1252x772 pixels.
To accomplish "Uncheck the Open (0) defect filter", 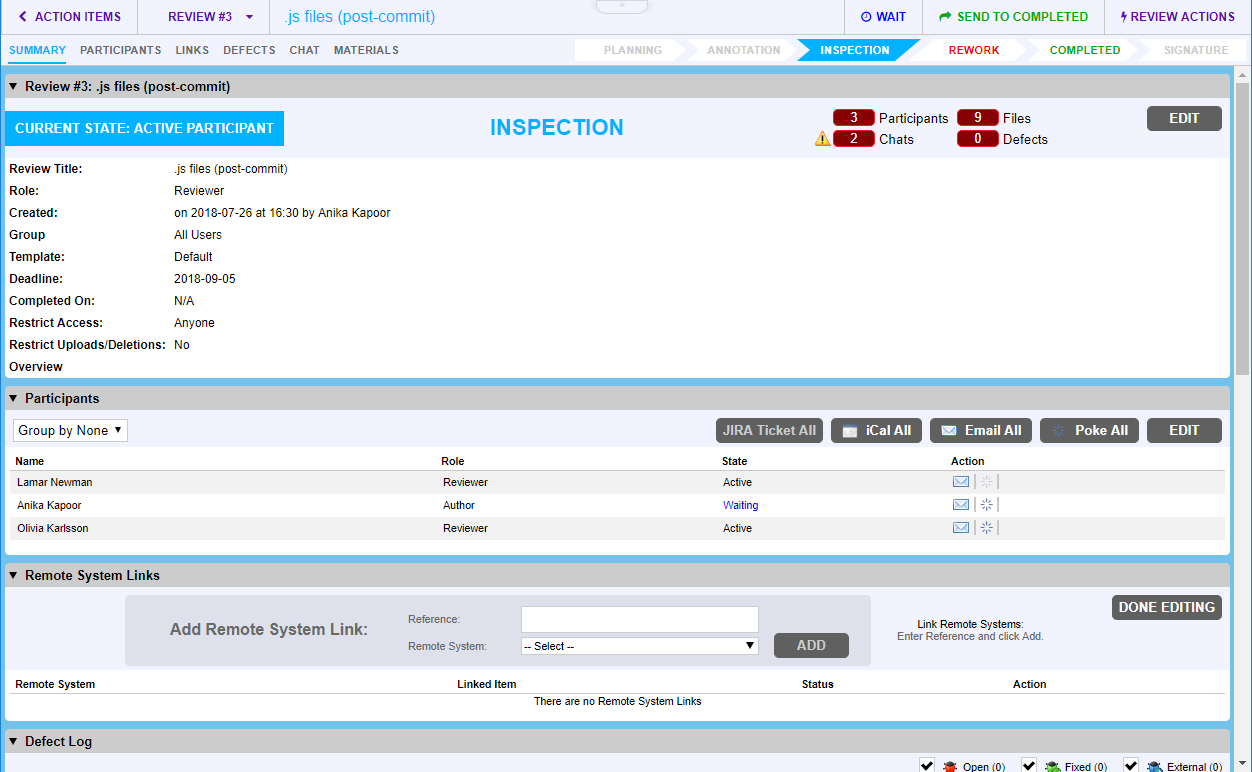I will (925, 765).
